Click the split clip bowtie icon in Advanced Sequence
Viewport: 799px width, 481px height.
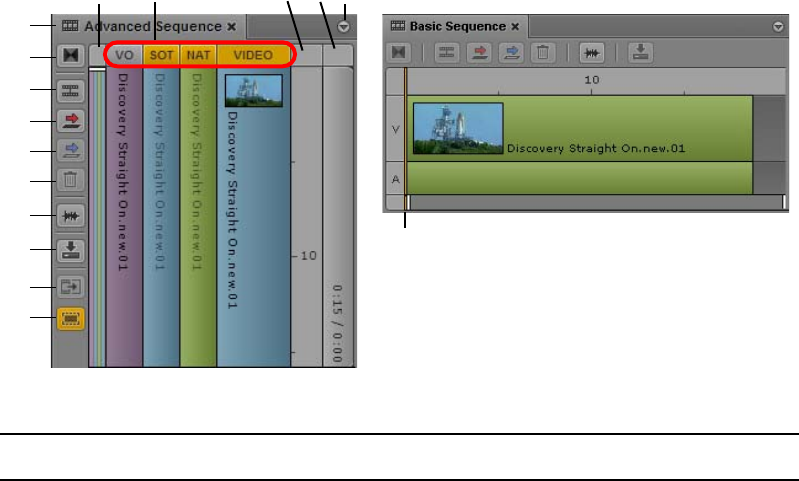(70, 55)
